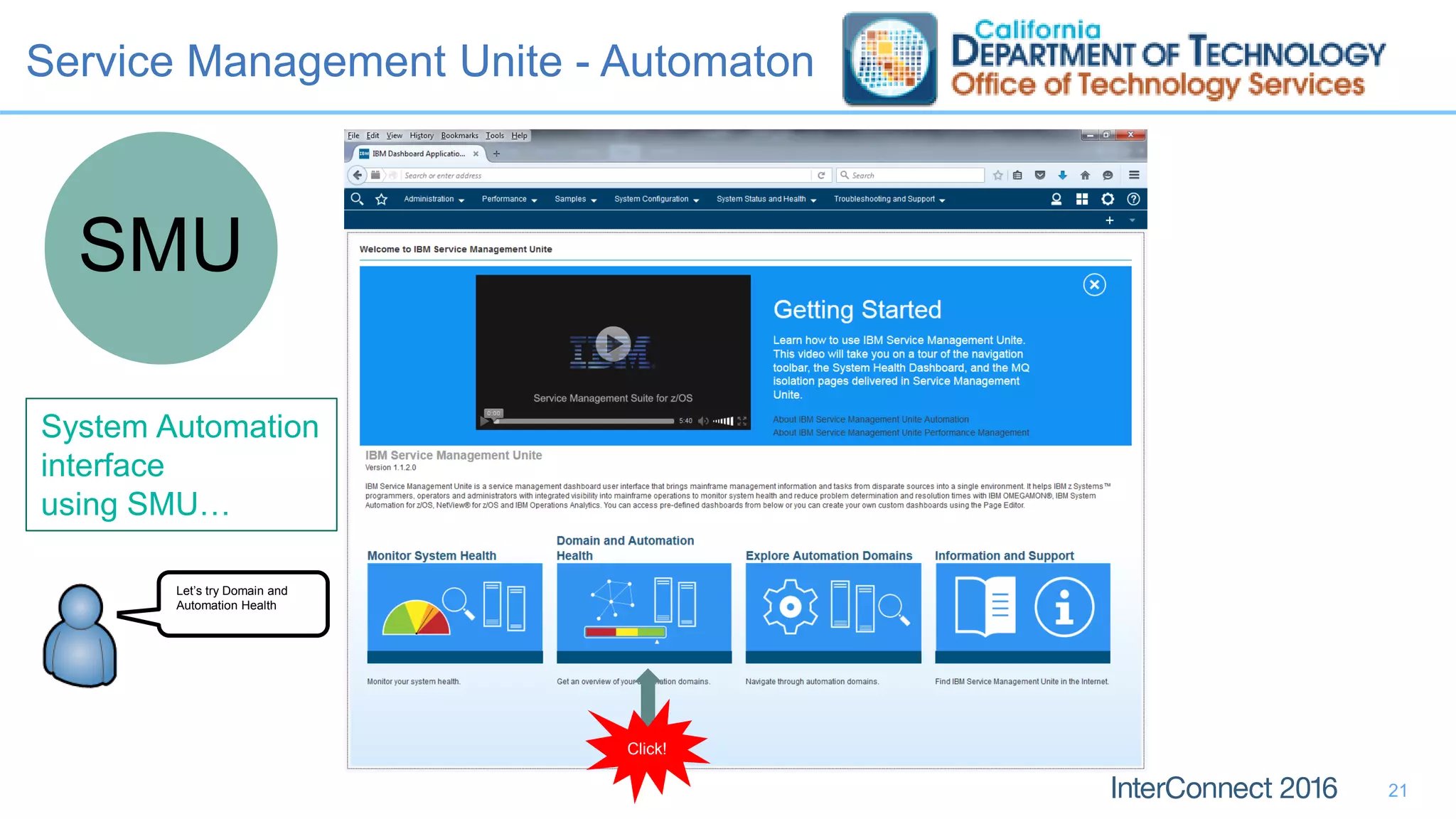Expand the System Configuration dropdown menu

click(656, 199)
